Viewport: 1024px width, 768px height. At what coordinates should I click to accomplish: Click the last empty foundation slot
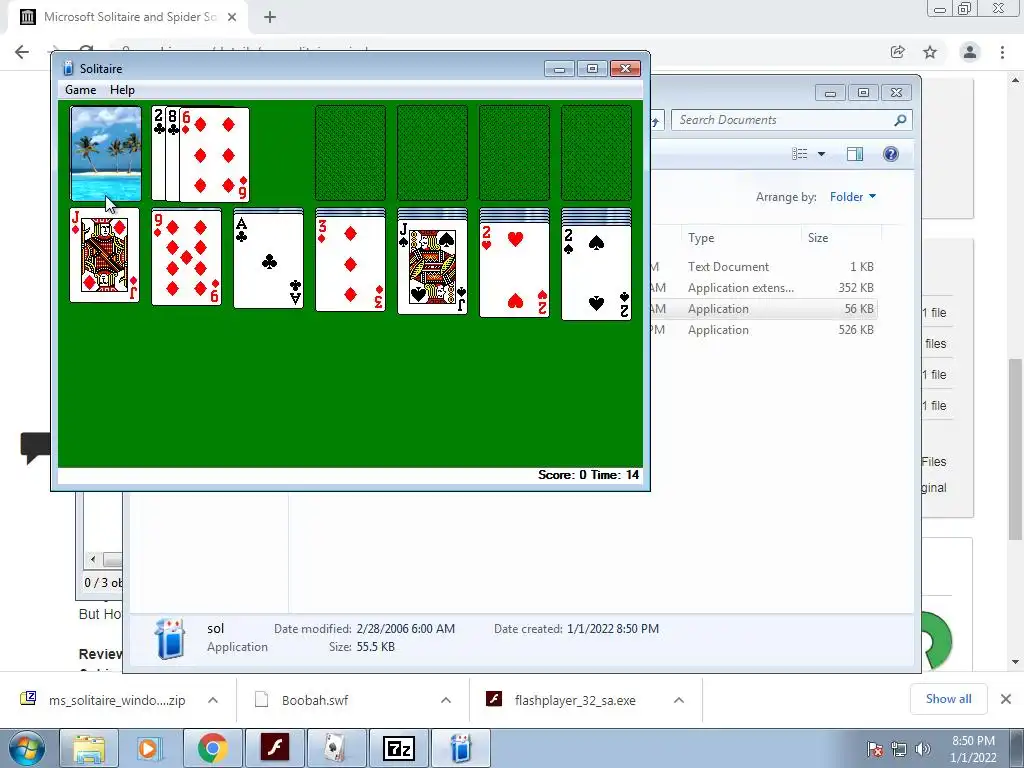[x=596, y=153]
